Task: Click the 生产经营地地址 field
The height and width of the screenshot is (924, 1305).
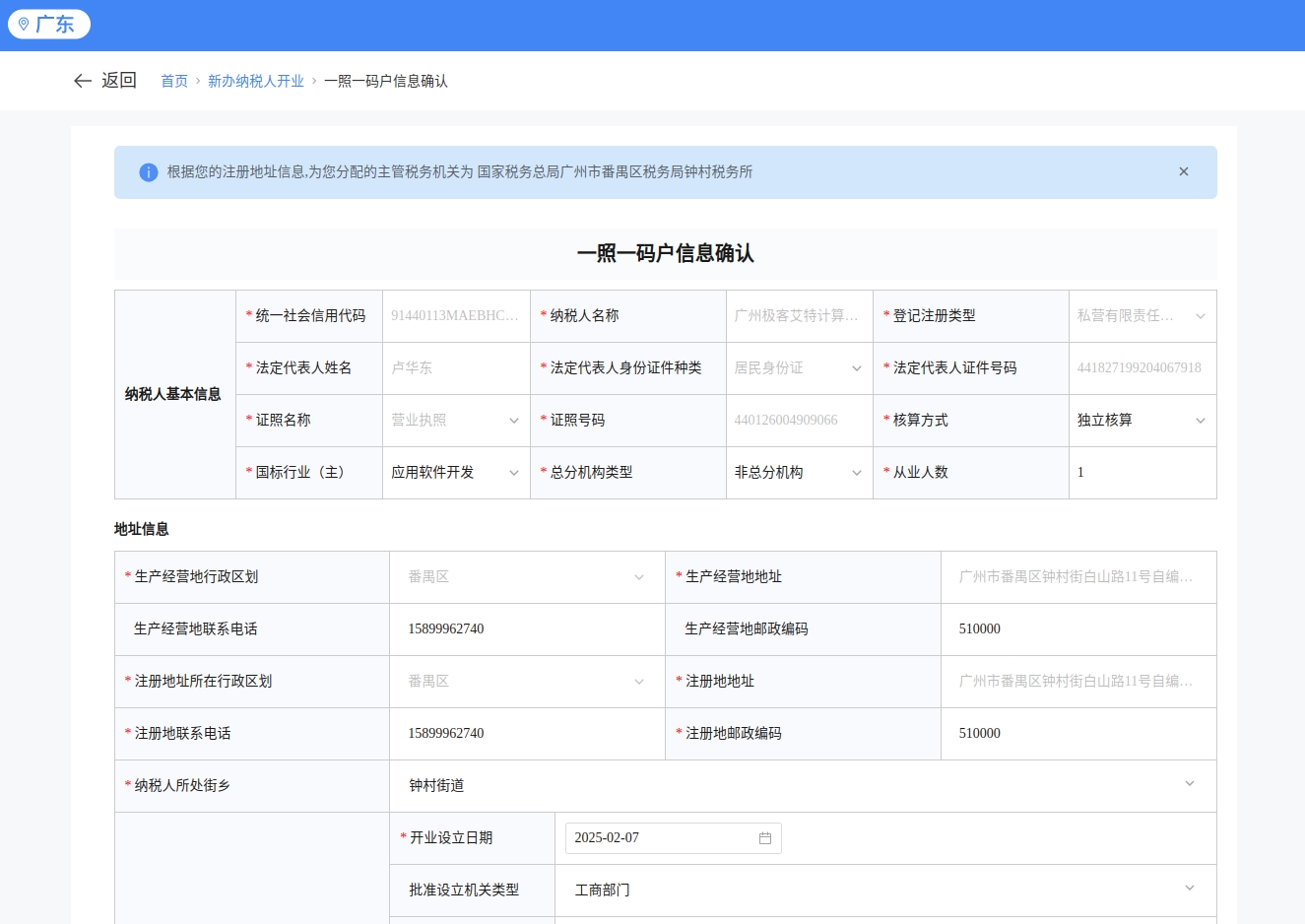Action: click(x=1078, y=577)
